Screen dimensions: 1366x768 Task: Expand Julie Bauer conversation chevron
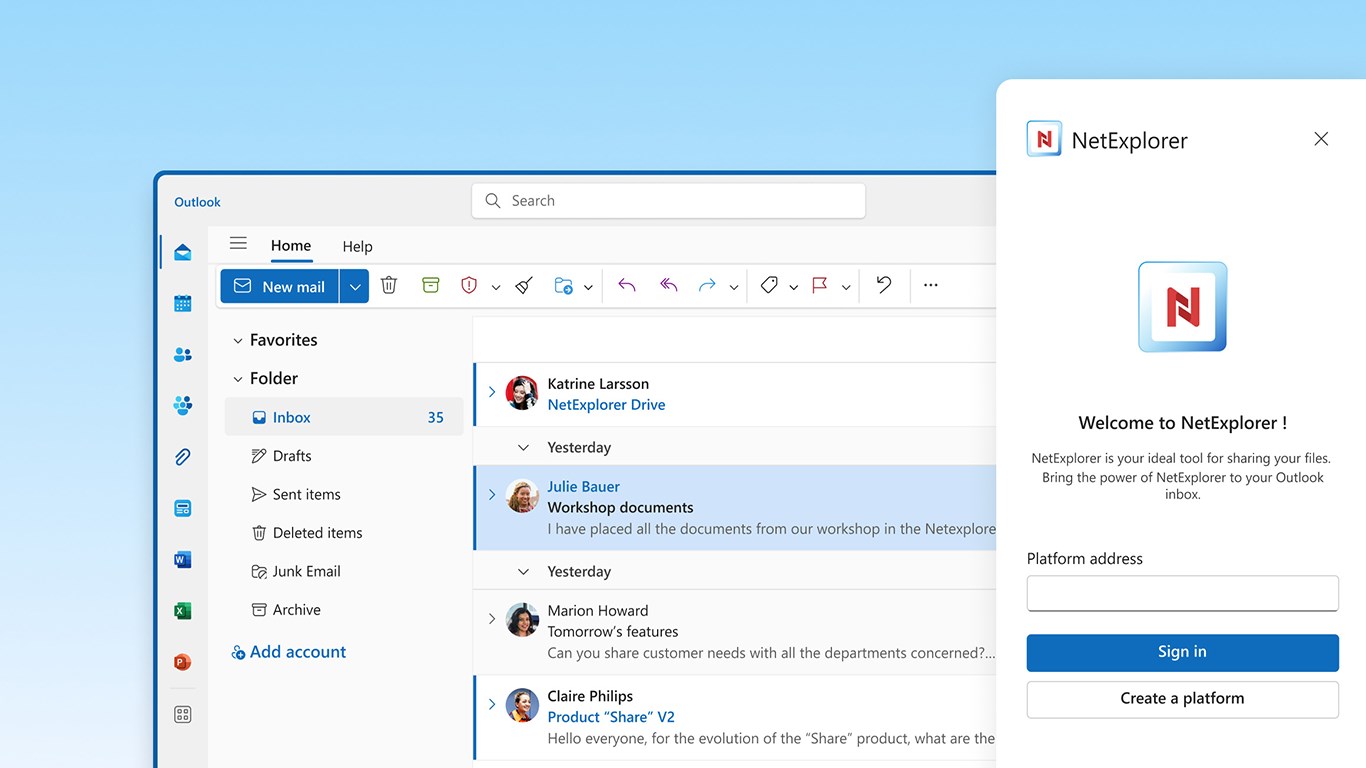pyautogui.click(x=492, y=495)
